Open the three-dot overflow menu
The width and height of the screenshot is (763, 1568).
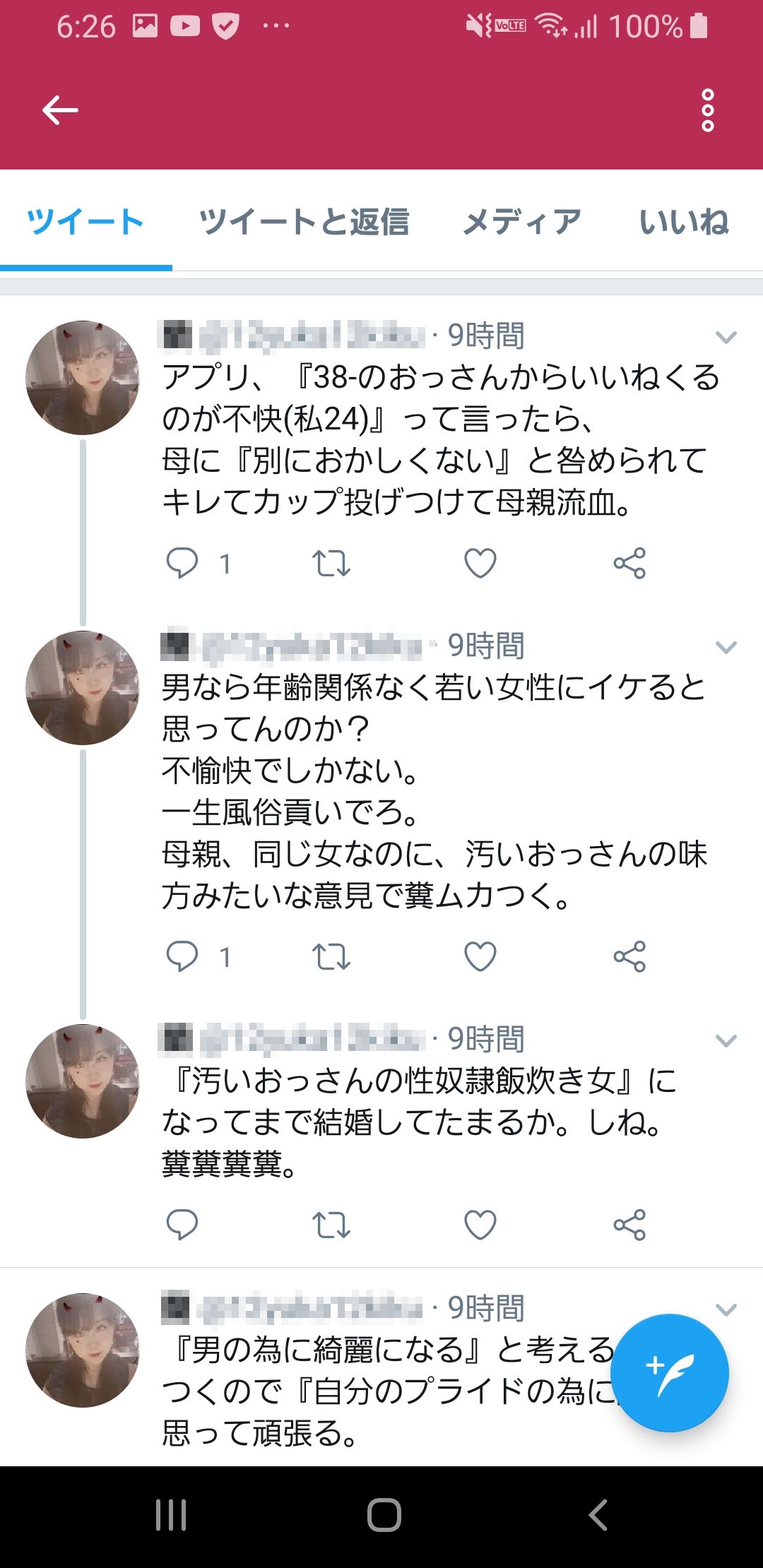coord(707,110)
